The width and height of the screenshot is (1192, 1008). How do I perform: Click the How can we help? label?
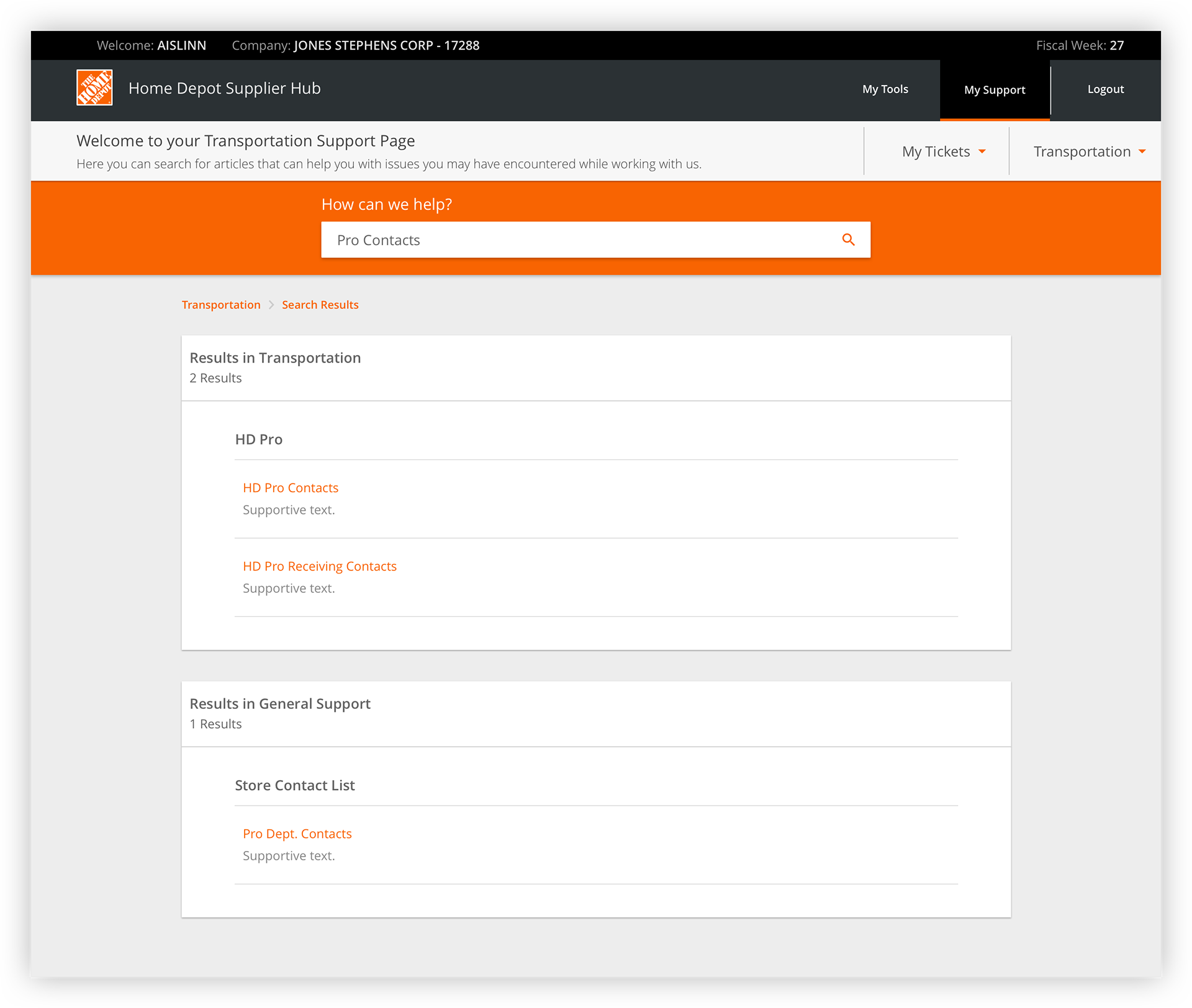pos(387,204)
